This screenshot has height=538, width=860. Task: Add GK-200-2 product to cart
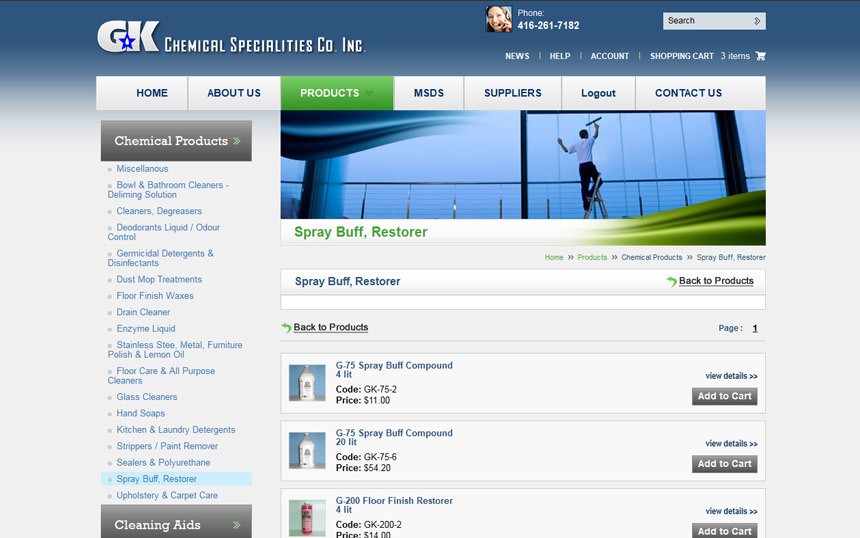[725, 530]
